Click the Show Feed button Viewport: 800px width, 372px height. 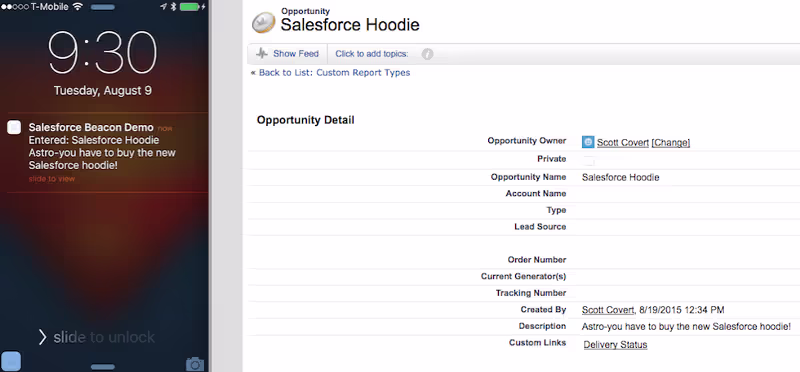[x=287, y=54]
